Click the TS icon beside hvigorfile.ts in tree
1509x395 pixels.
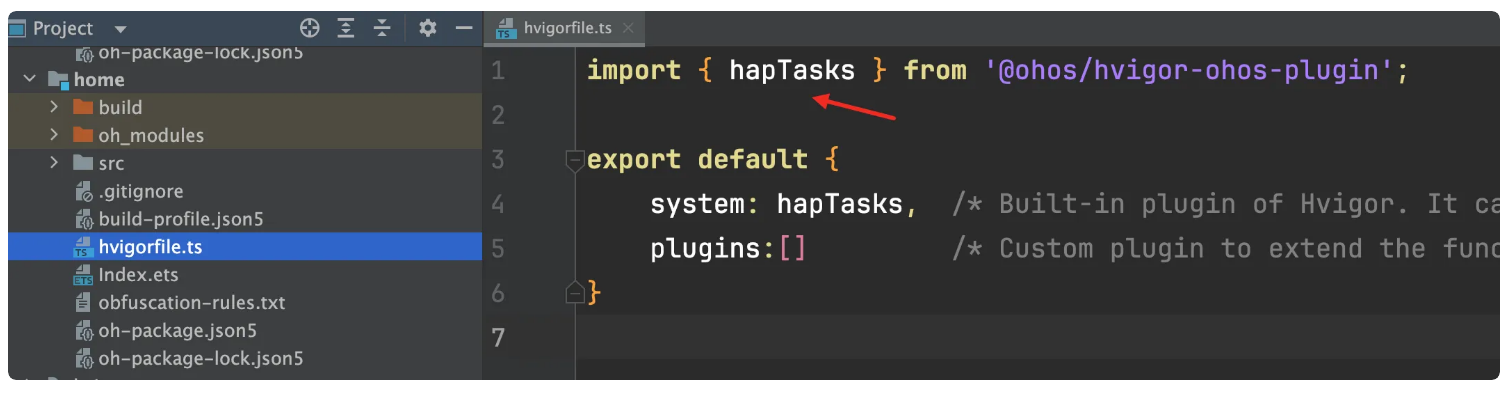[83, 247]
